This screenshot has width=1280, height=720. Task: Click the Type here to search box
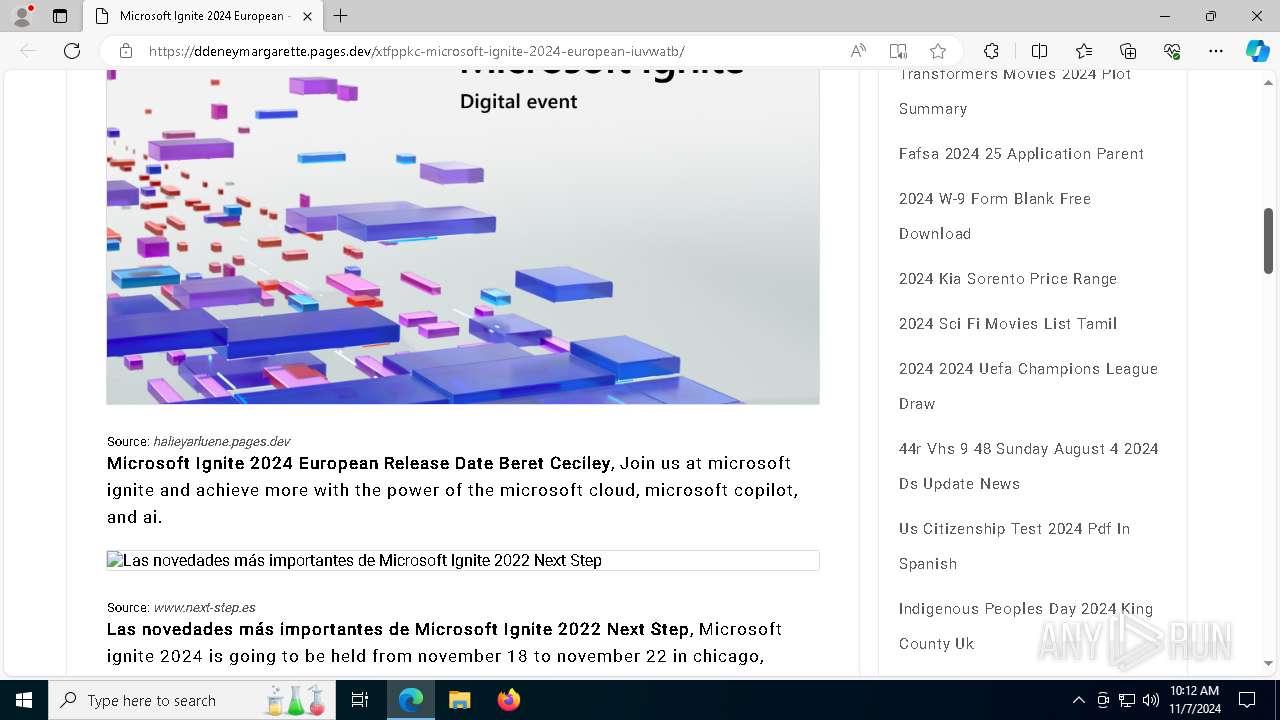click(x=192, y=700)
